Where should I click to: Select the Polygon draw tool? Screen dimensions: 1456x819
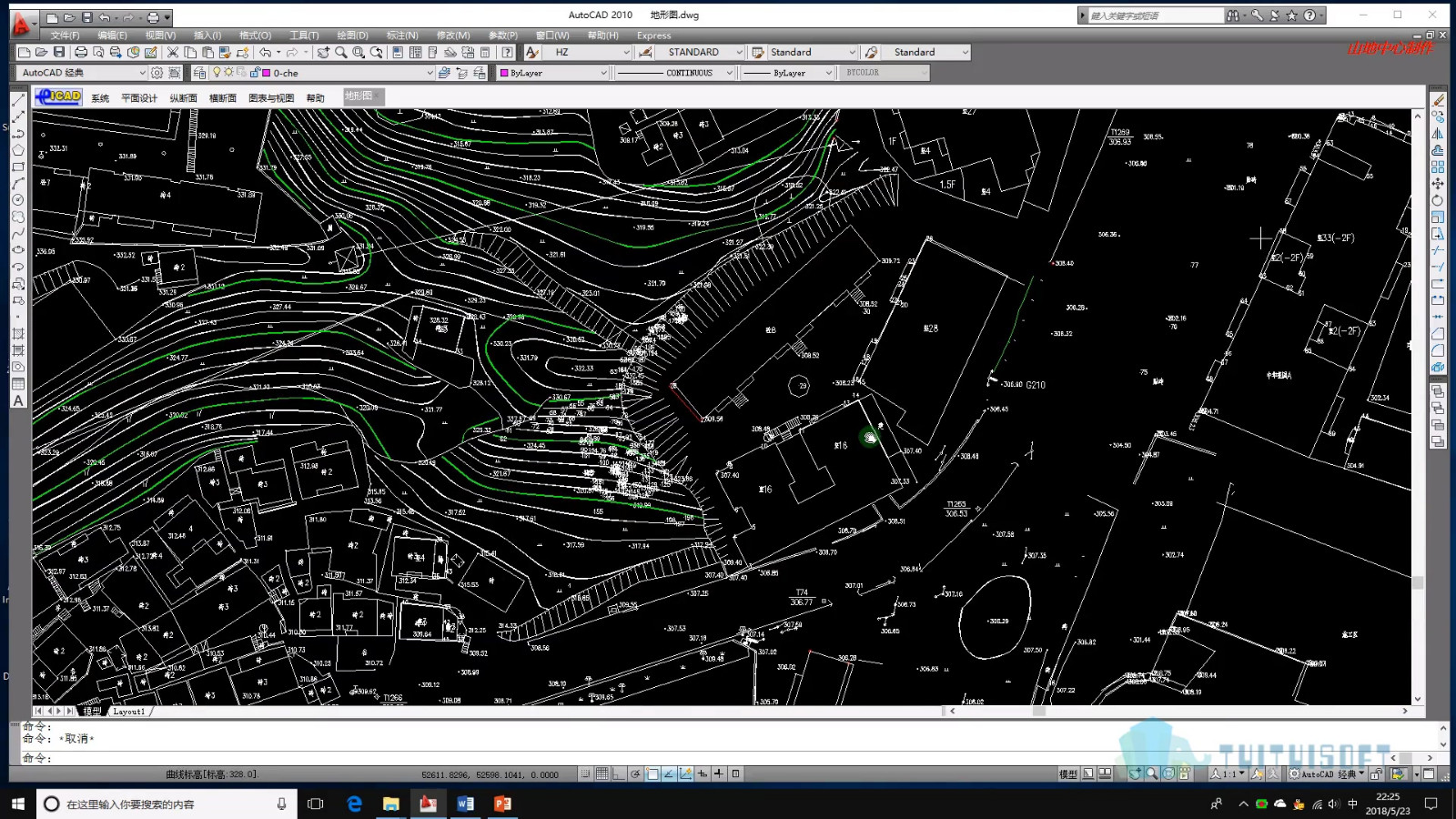pyautogui.click(x=17, y=150)
